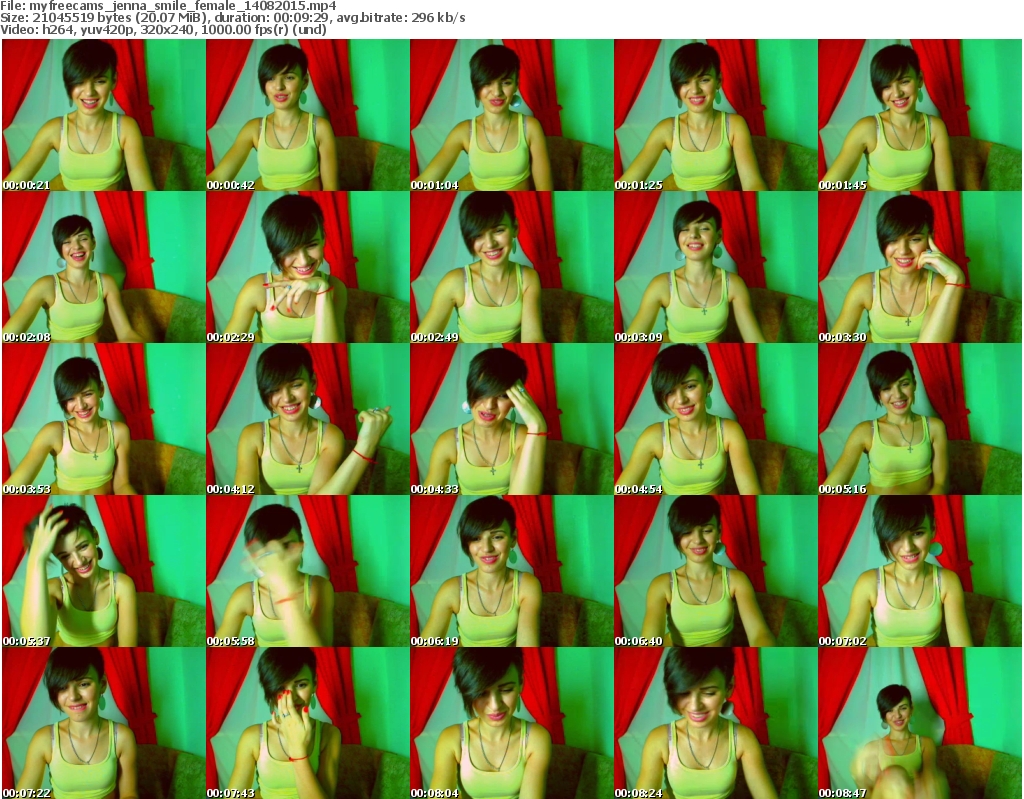Select the frame marked 00:04:12

coord(308,419)
